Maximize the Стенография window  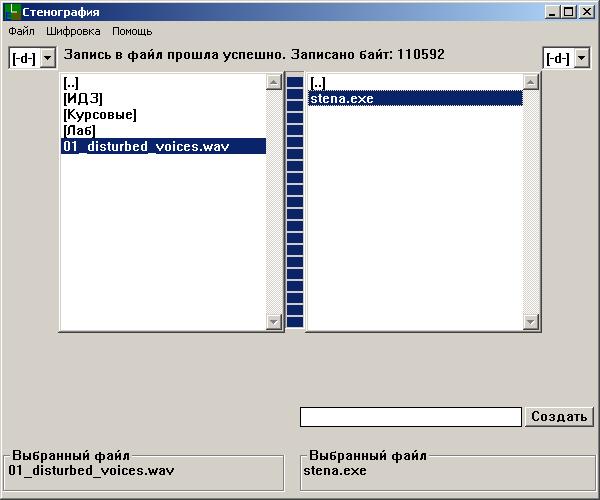[569, 12]
